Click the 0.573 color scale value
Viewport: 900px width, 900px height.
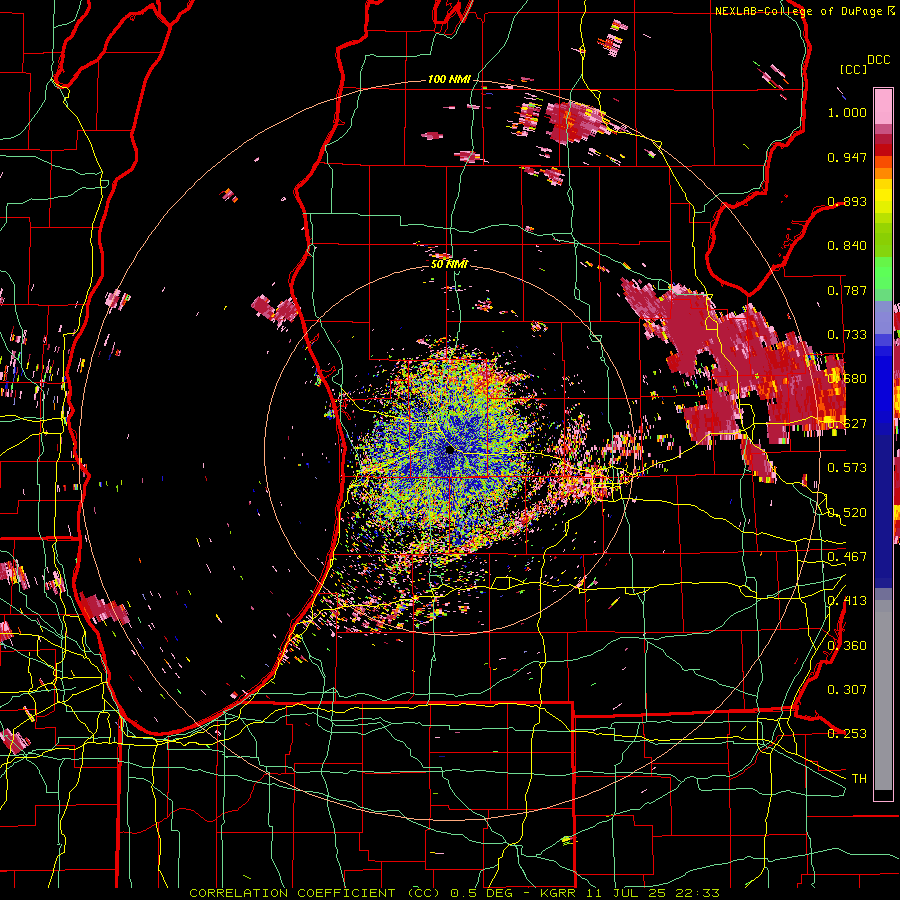(x=847, y=468)
